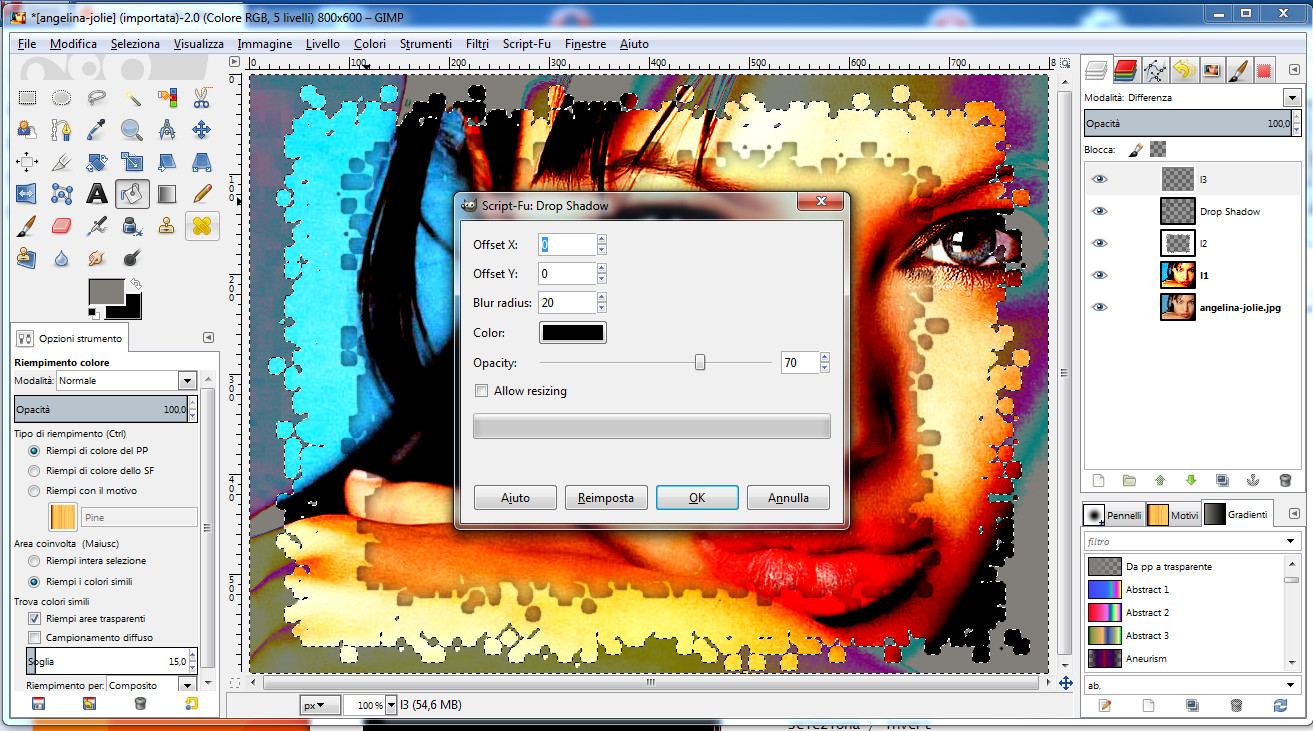Click the Drop Shadow Opacity slider handle
Viewport: 1313px width, 731px height.
[x=700, y=362]
